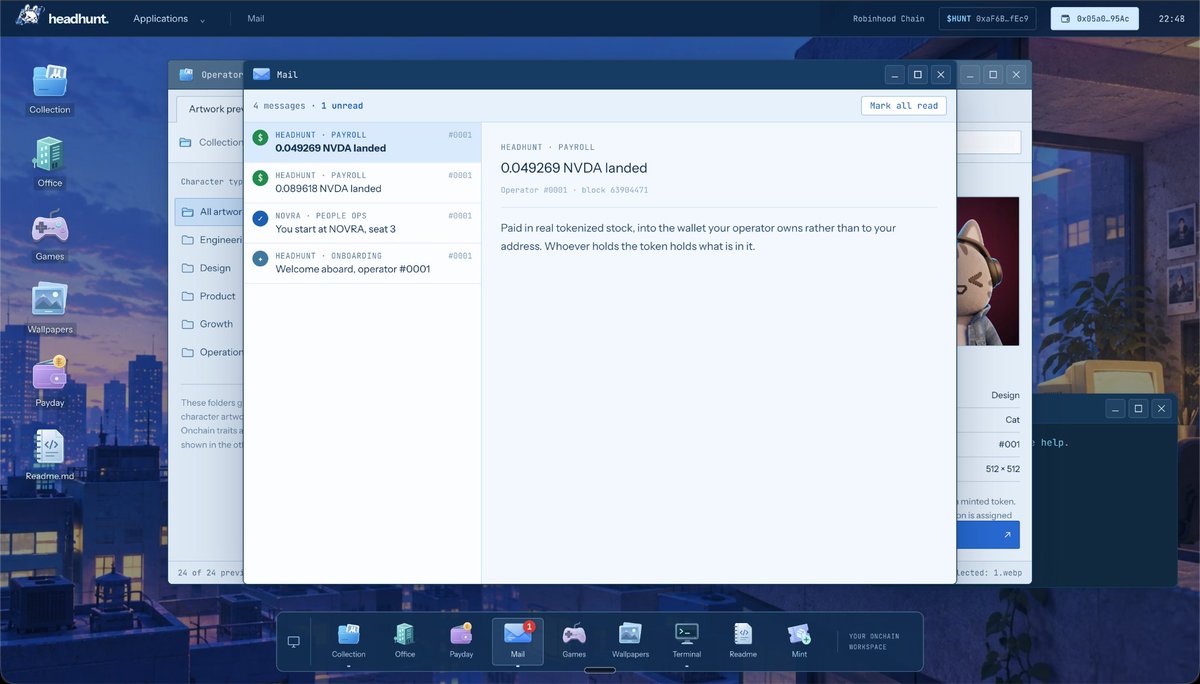Launch Games from the desktop
This screenshot has height=684, width=1200.
(x=50, y=236)
